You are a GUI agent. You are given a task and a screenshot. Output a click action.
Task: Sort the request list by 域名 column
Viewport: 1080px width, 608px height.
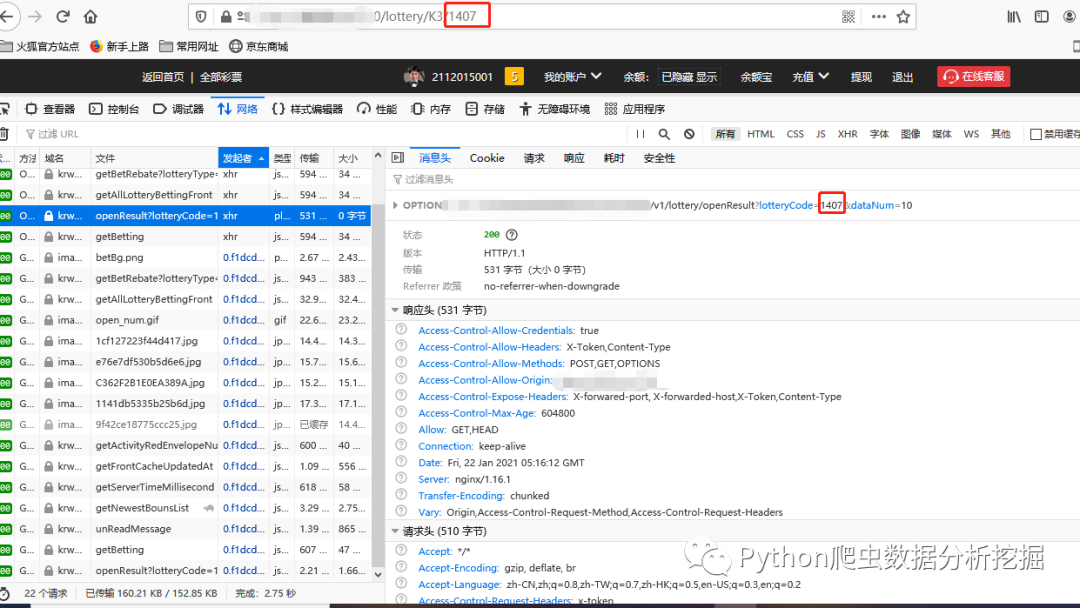coord(65,158)
